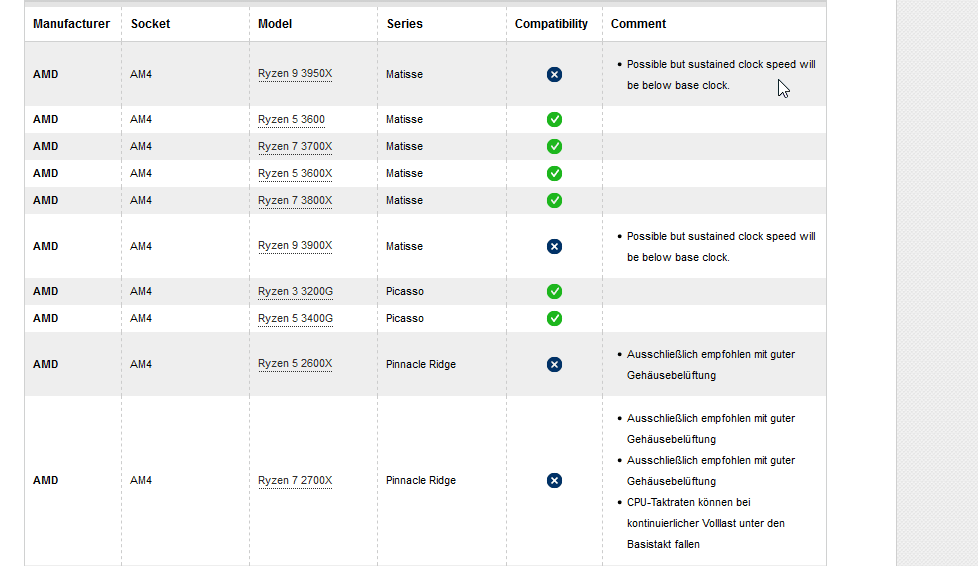Click the green checkmark for Ryzen 5 3600X
Viewport: 978px width, 566px height.
click(x=554, y=173)
